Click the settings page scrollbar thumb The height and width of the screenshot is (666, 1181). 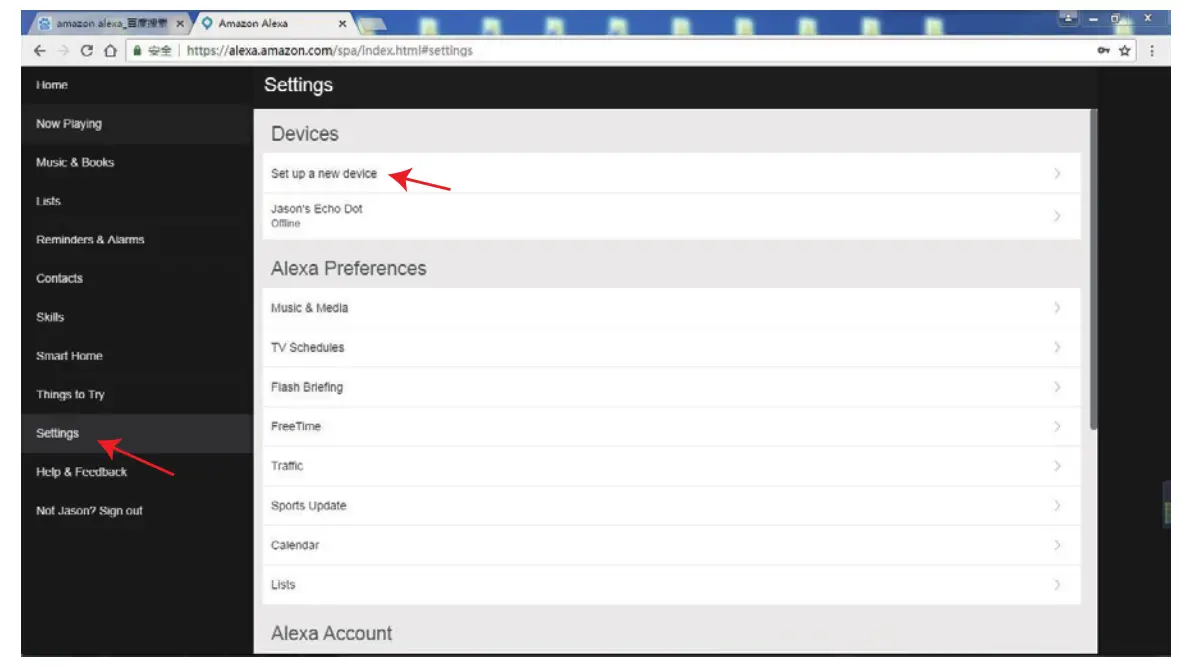1093,270
